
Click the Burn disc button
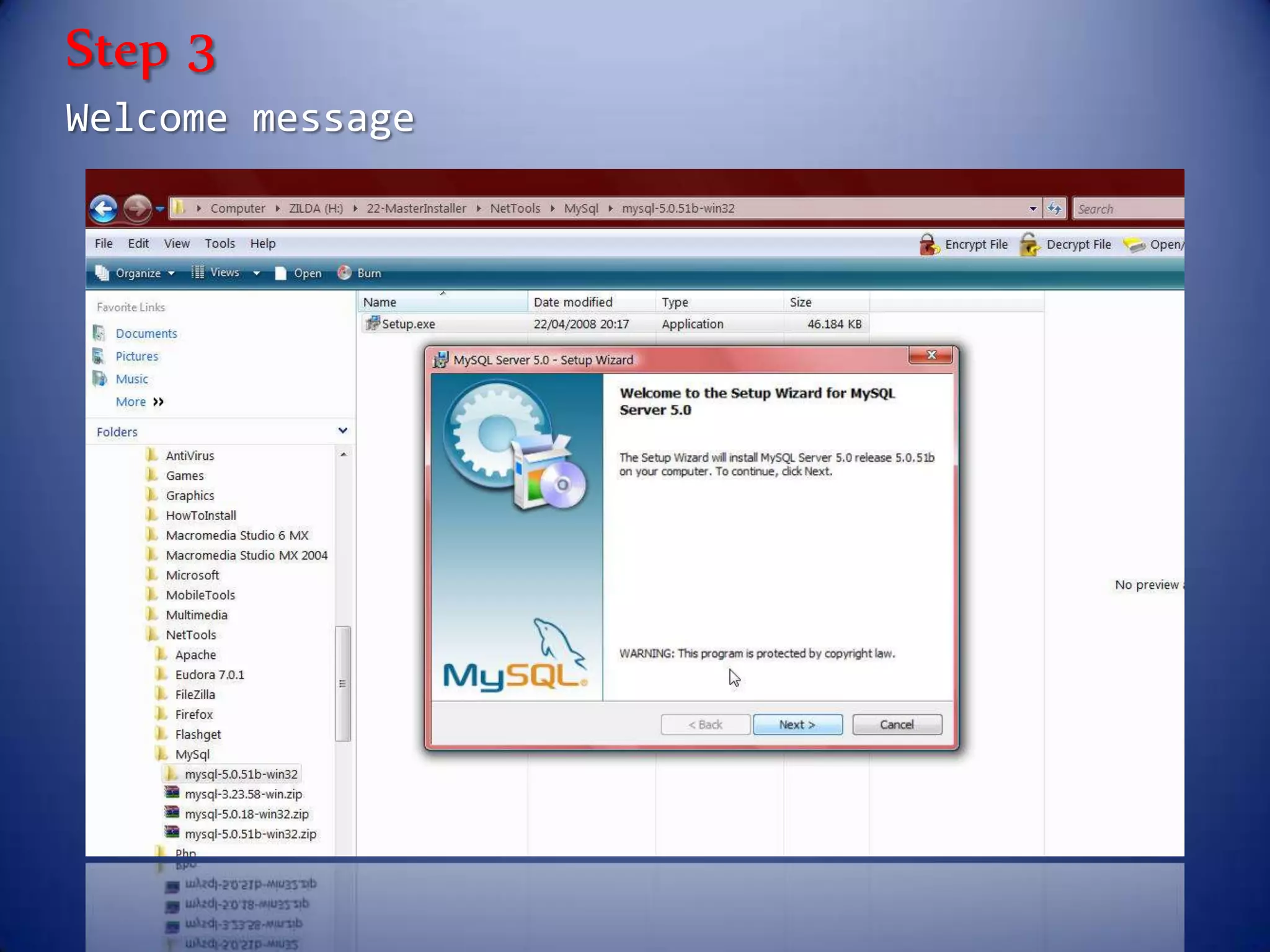pyautogui.click(x=360, y=273)
